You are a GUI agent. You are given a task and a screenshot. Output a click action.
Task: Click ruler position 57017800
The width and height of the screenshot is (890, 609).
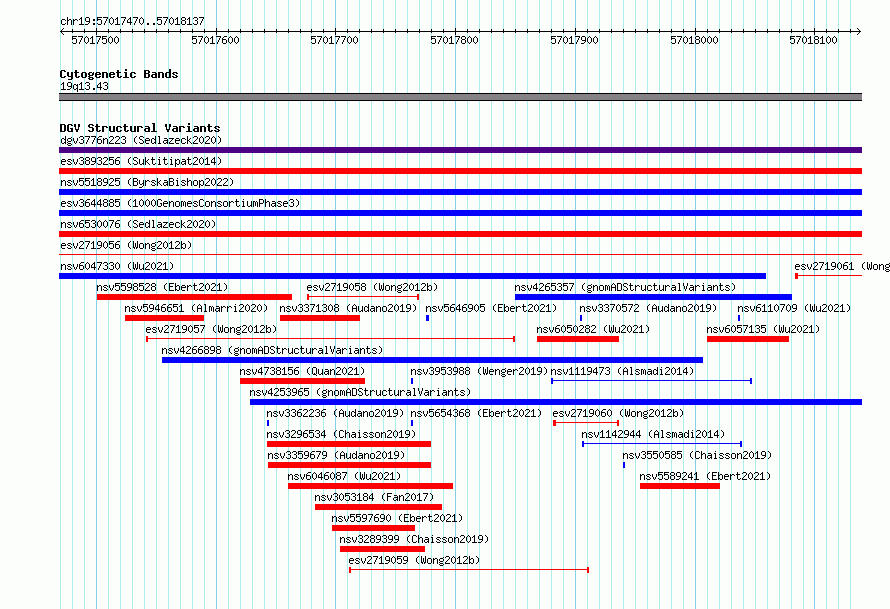click(x=454, y=40)
